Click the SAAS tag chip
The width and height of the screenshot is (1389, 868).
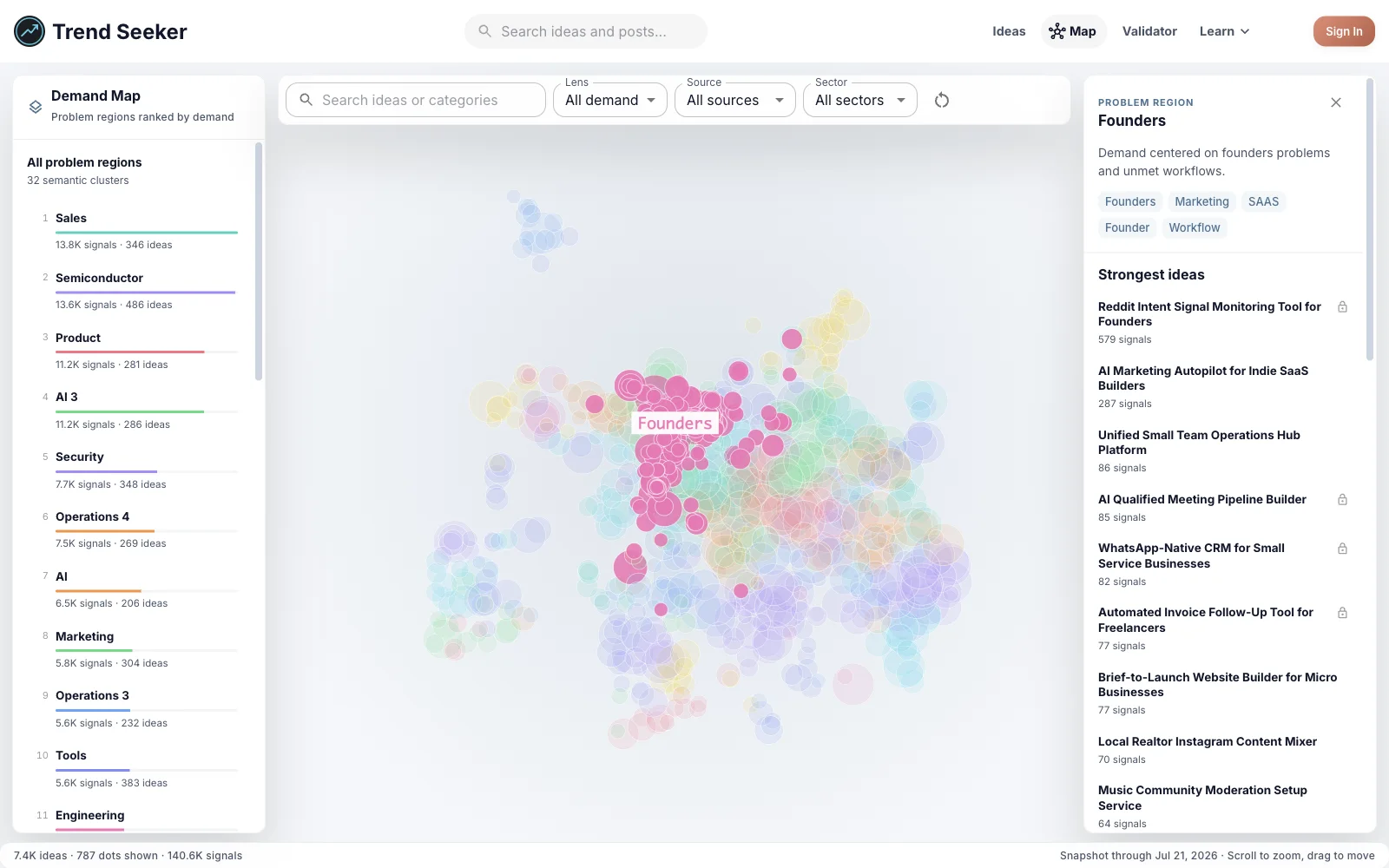pyautogui.click(x=1263, y=201)
